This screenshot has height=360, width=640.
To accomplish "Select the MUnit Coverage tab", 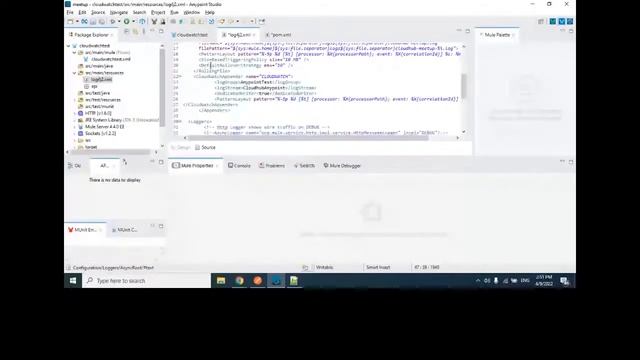I will click(x=125, y=230).
